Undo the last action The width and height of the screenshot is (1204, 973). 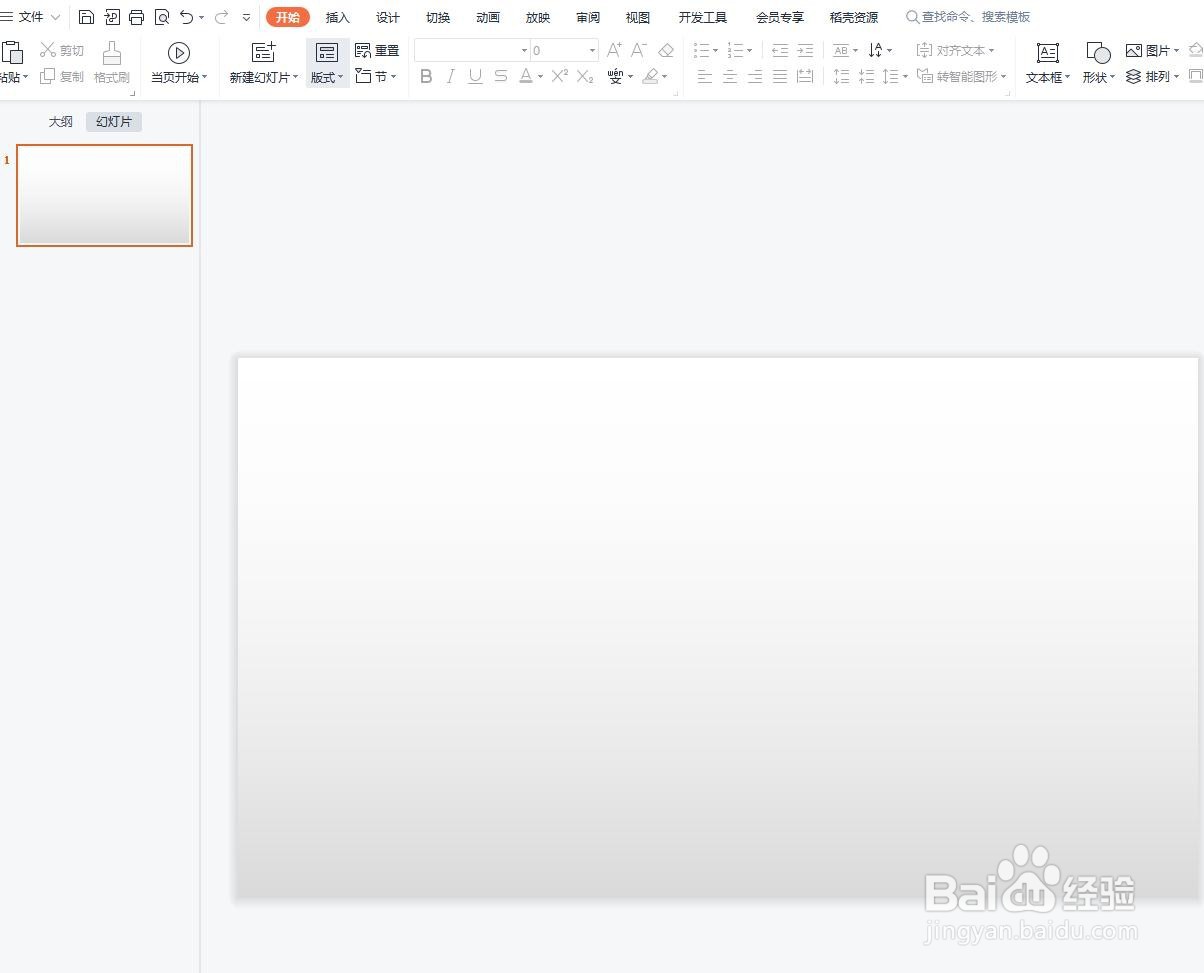click(x=186, y=16)
